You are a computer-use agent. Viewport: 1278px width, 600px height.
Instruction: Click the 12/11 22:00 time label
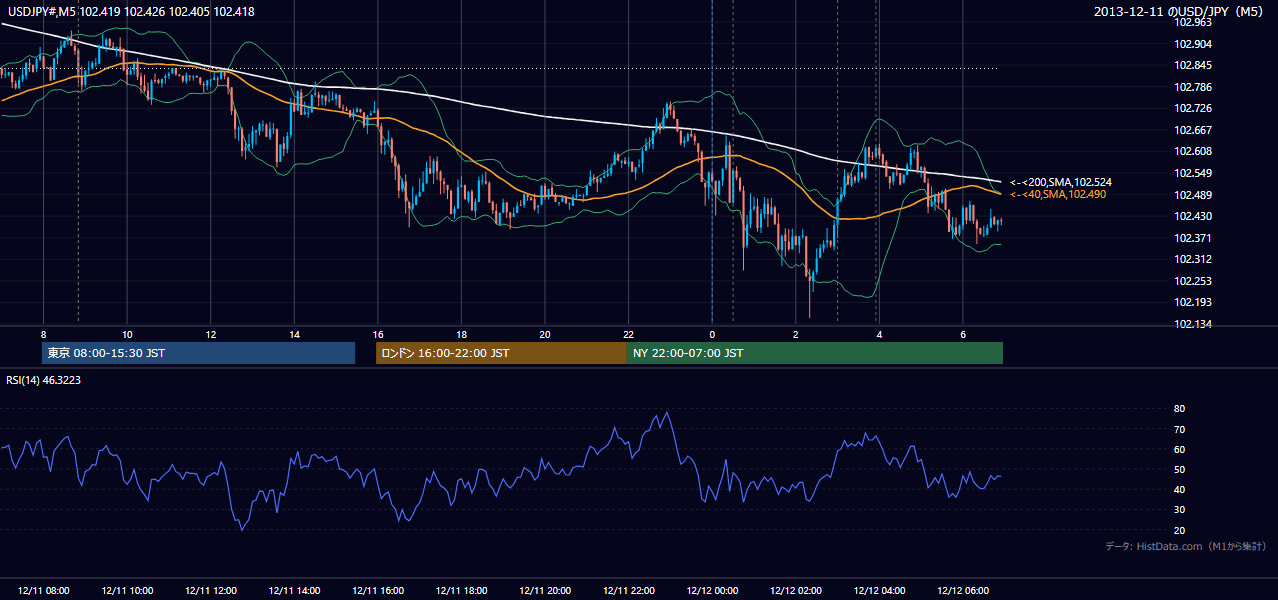point(628,591)
